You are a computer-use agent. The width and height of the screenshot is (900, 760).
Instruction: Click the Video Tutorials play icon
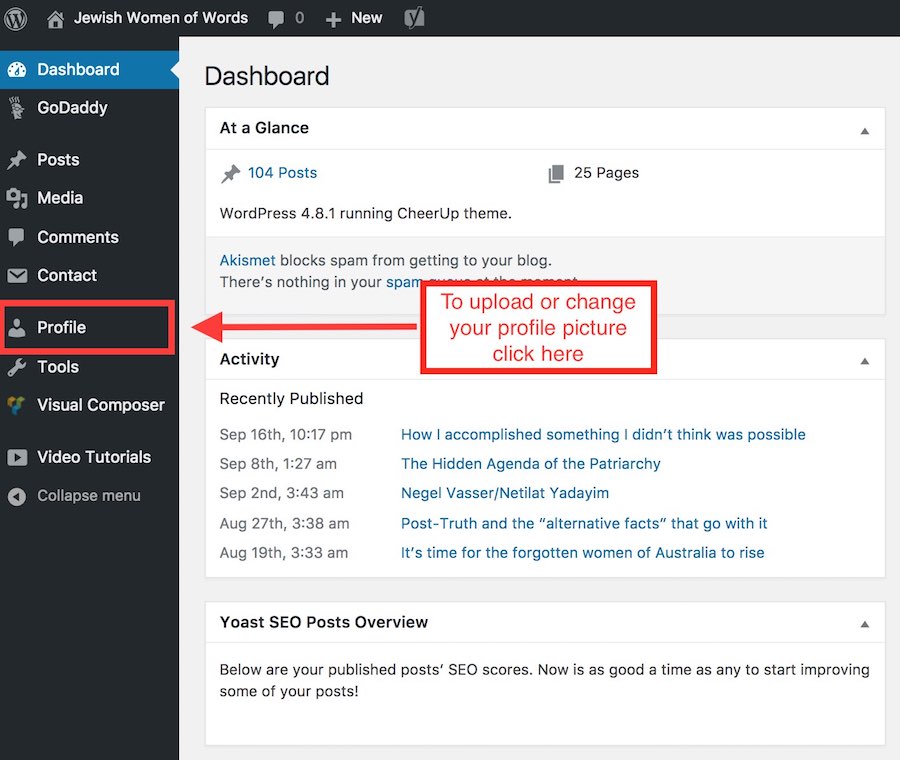coord(17,457)
